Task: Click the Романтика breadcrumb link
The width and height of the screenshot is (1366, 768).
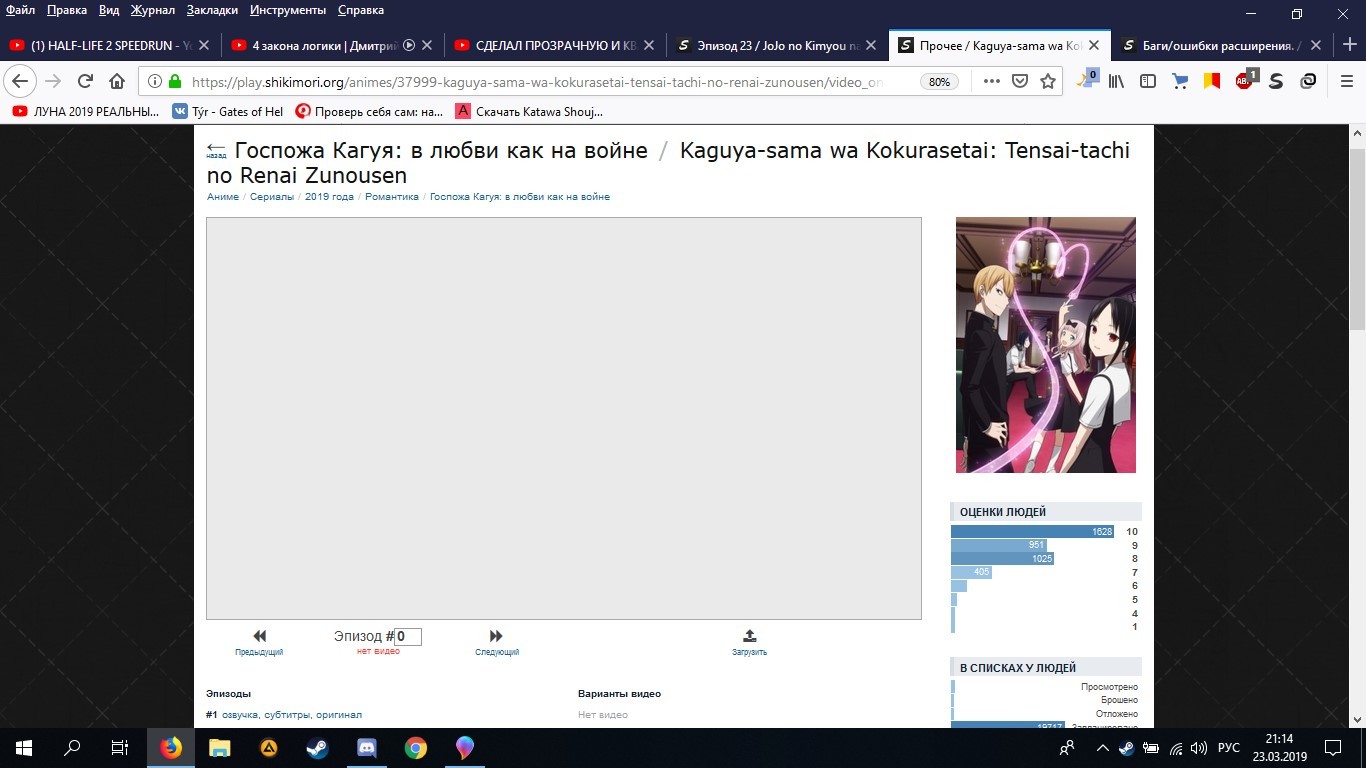Action: (x=391, y=197)
